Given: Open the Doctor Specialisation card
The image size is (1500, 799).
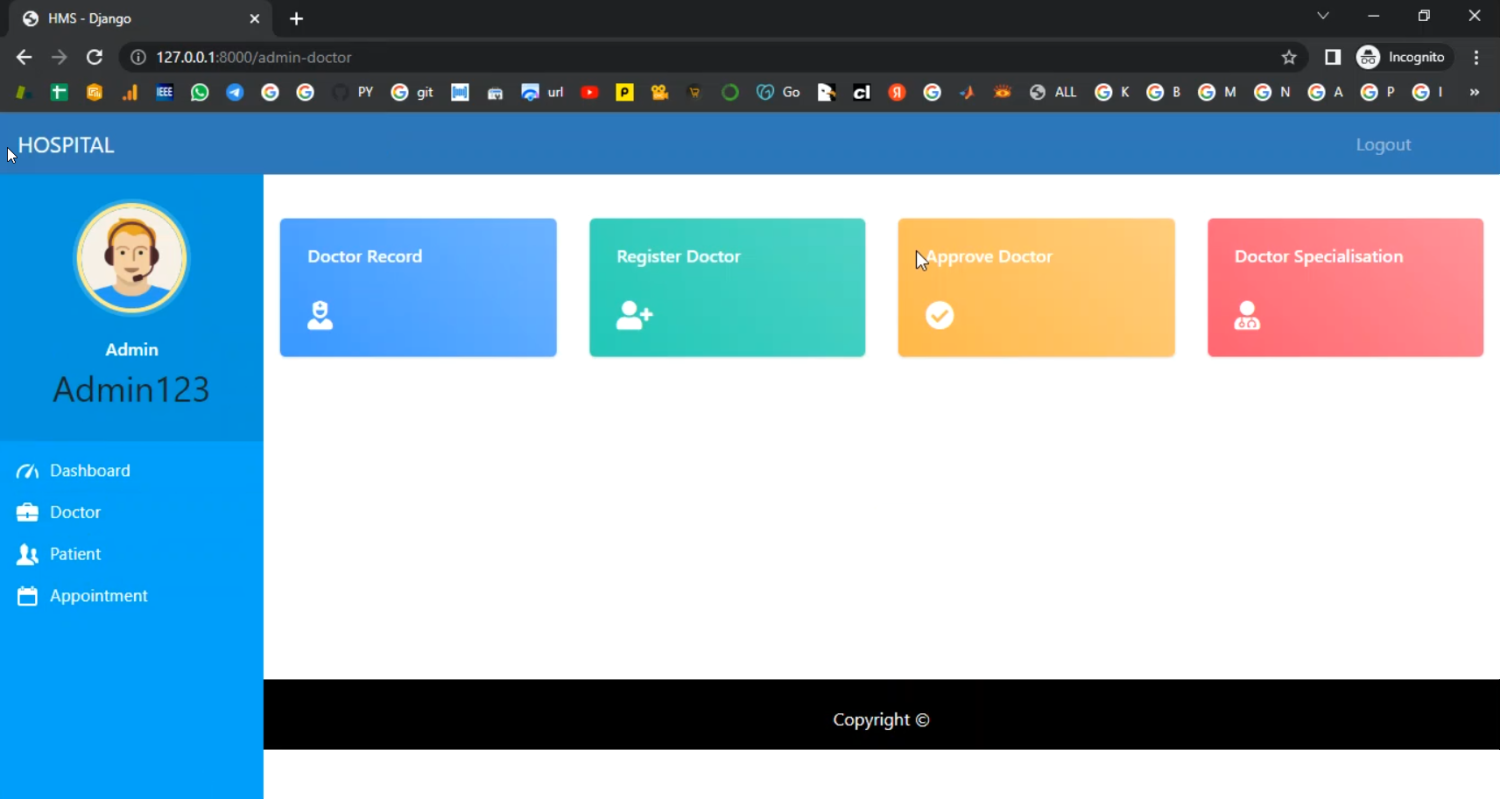Looking at the screenshot, I should [1345, 288].
